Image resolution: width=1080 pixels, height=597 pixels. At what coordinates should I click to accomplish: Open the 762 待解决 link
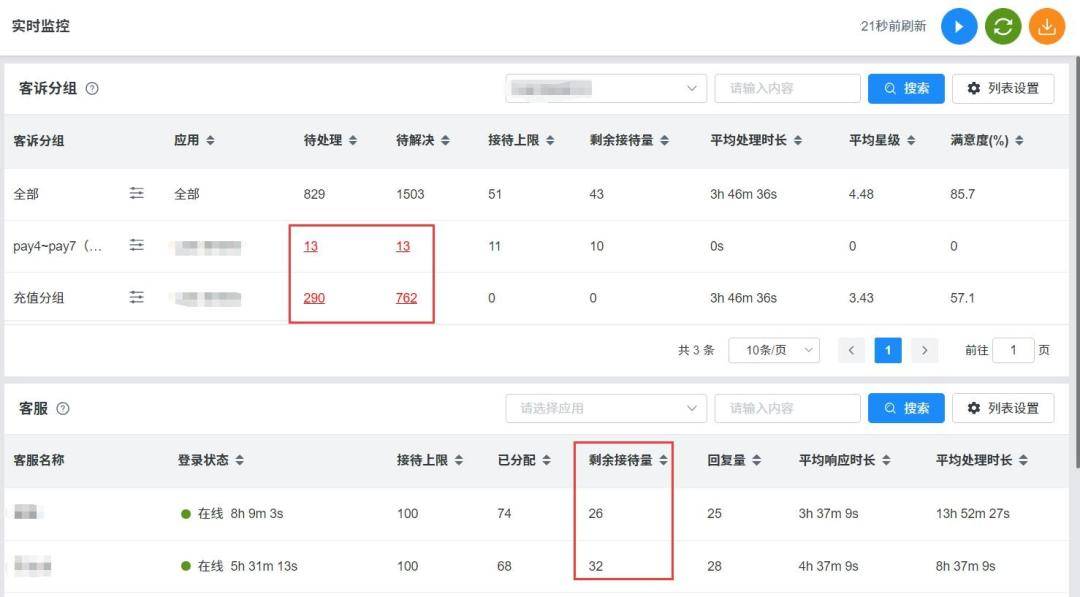pyautogui.click(x=406, y=297)
